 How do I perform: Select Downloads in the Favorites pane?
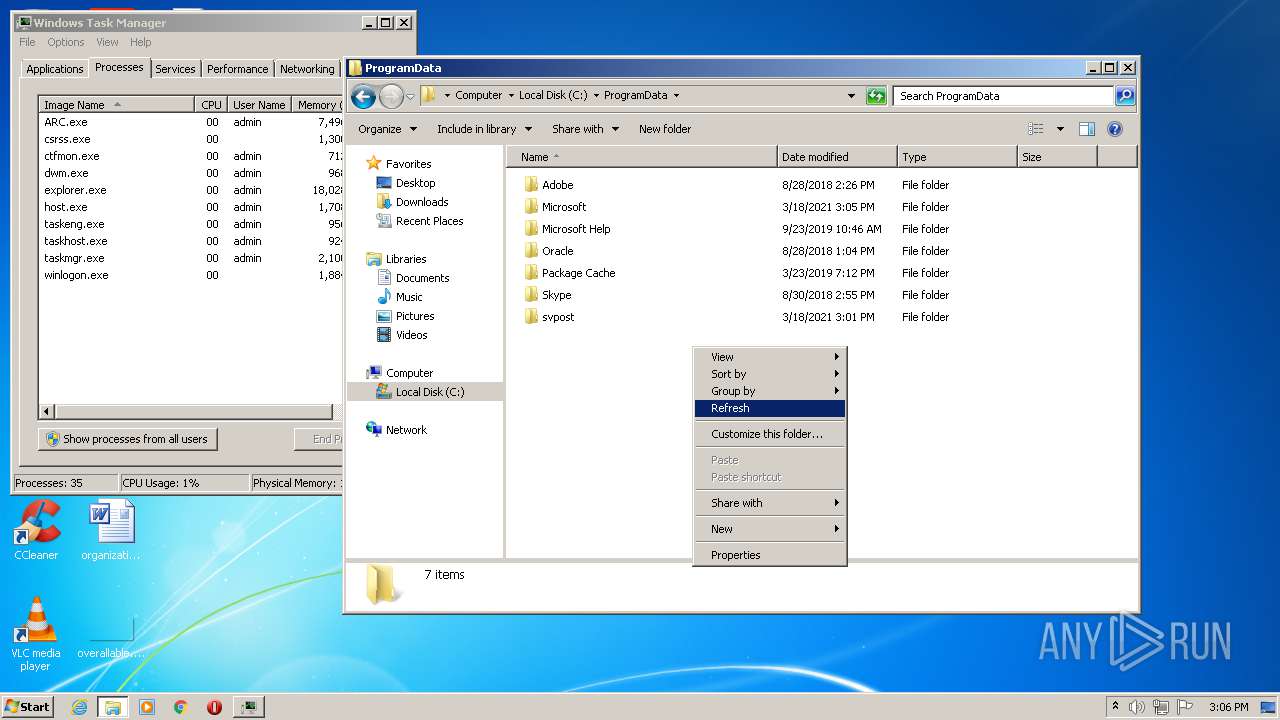422,202
